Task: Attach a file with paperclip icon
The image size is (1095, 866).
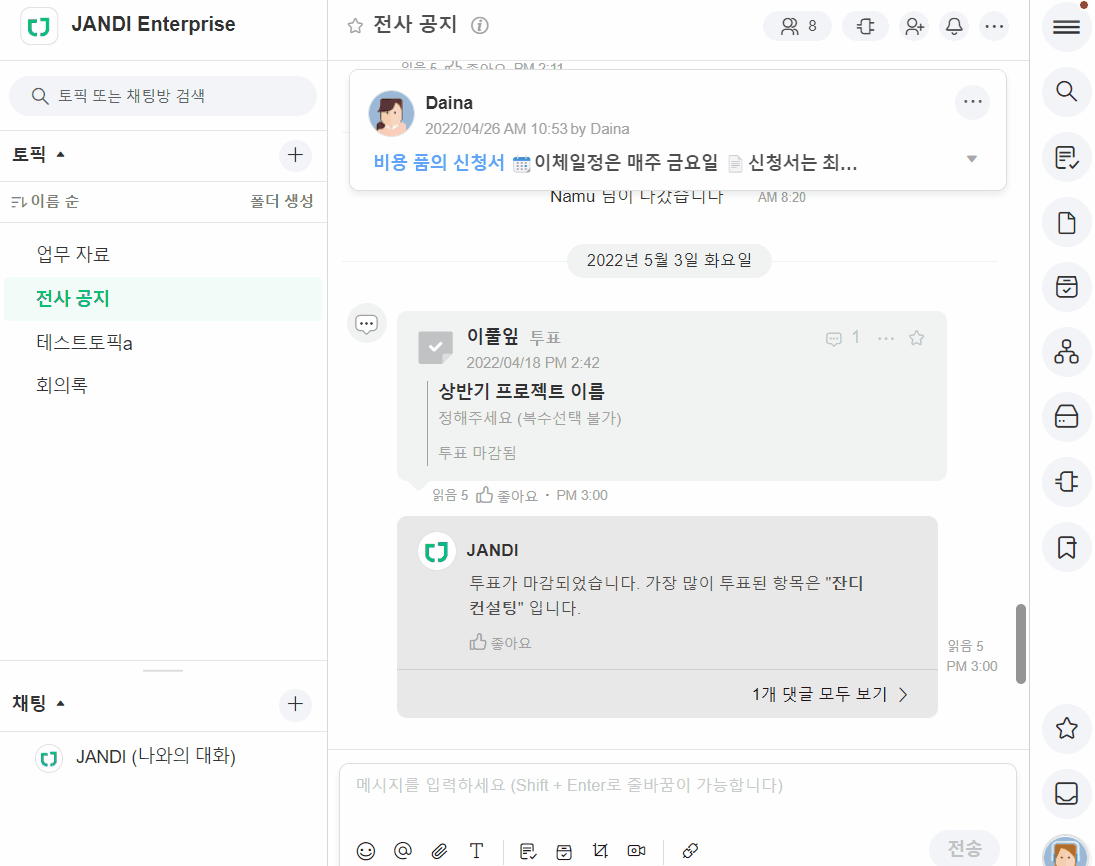Action: click(x=439, y=851)
